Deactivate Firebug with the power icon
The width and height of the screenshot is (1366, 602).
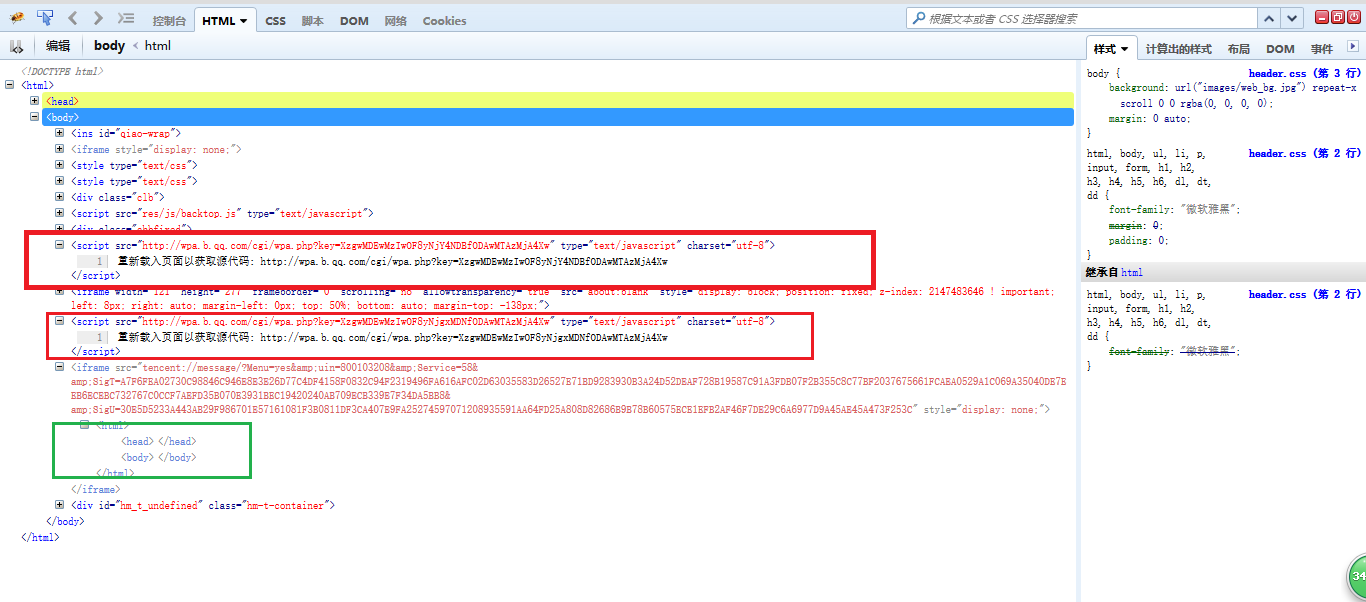[x=1354, y=17]
